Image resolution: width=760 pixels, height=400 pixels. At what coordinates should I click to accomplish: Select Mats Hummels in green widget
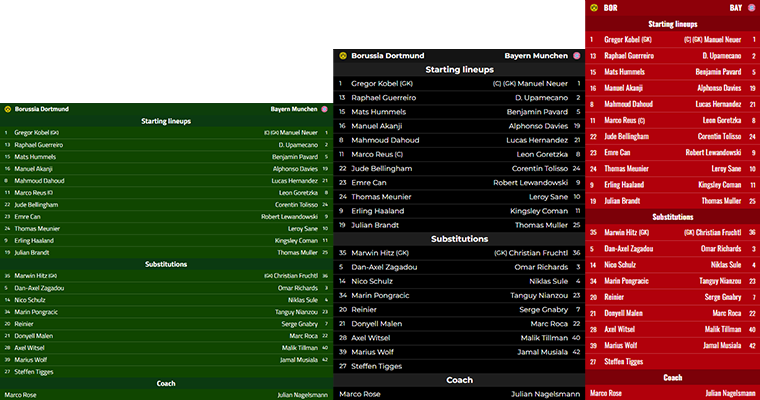[x=35, y=157]
